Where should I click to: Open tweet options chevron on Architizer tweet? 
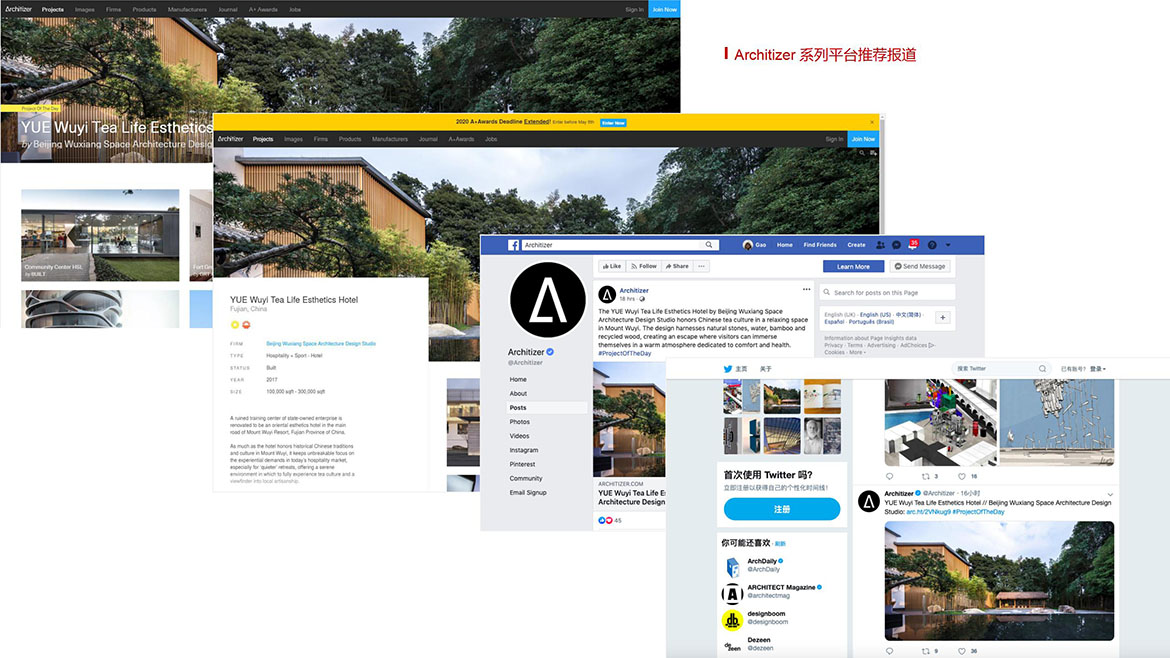(x=1110, y=494)
